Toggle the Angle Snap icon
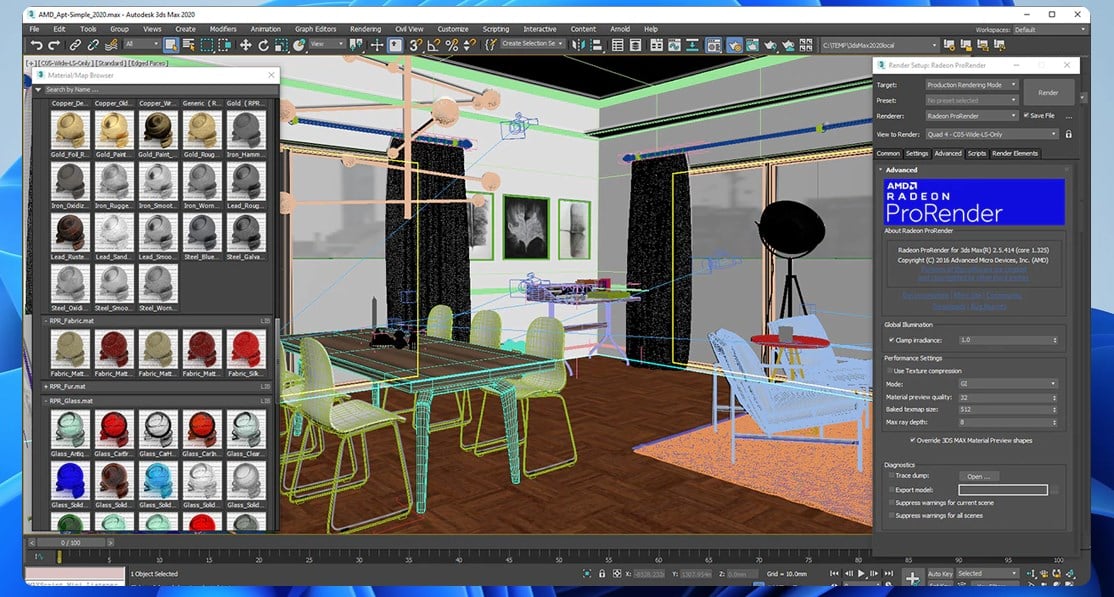The image size is (1114, 597). [x=433, y=45]
